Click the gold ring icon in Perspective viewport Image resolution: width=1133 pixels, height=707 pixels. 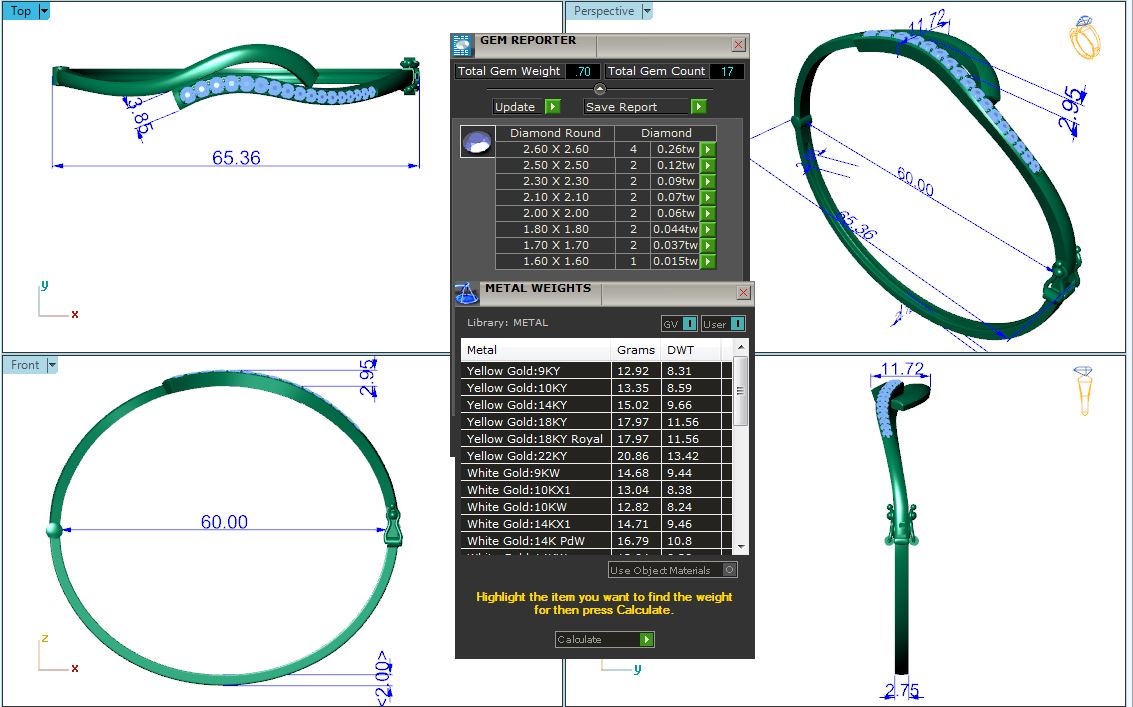[1085, 39]
